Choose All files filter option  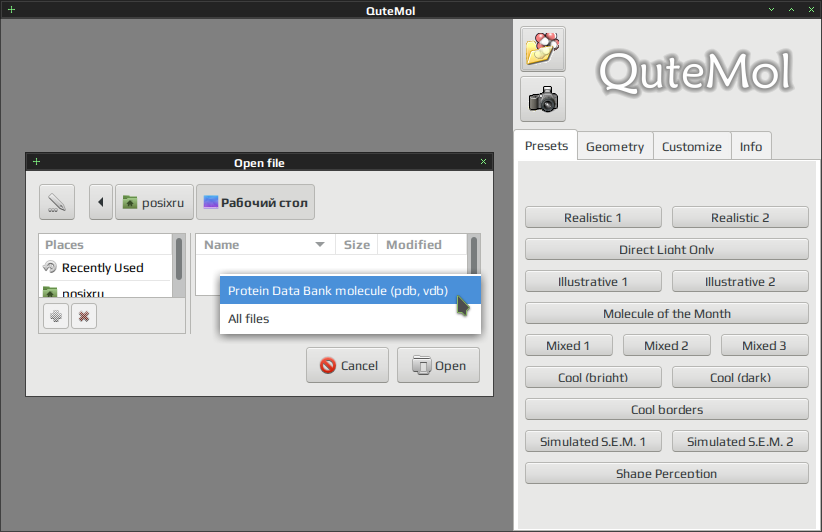tap(350, 319)
